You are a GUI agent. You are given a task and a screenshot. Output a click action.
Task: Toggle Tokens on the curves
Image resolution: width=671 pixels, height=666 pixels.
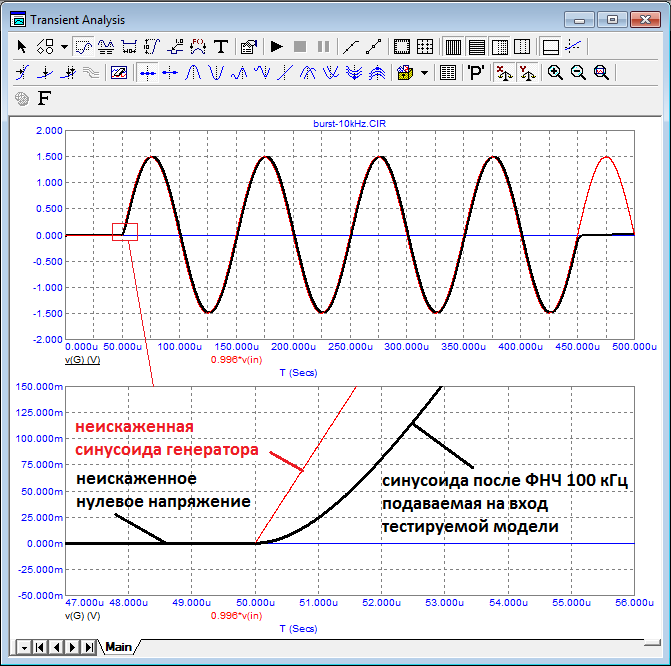[x=374, y=46]
